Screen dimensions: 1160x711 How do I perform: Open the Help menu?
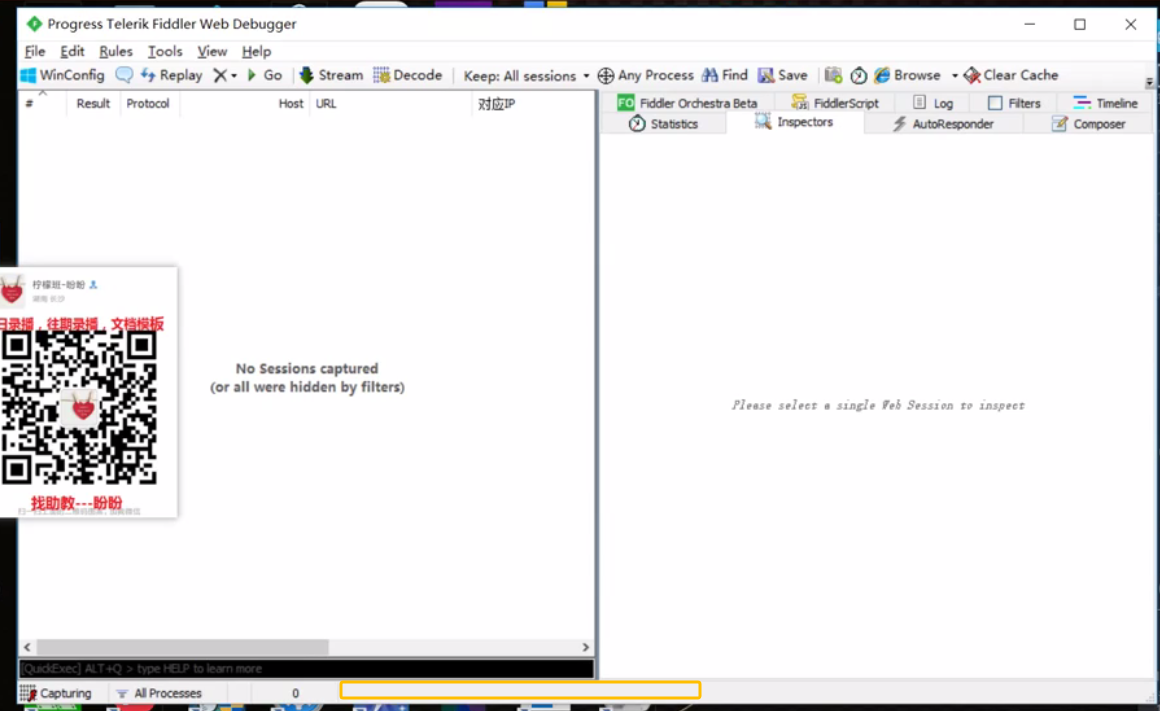click(x=256, y=51)
